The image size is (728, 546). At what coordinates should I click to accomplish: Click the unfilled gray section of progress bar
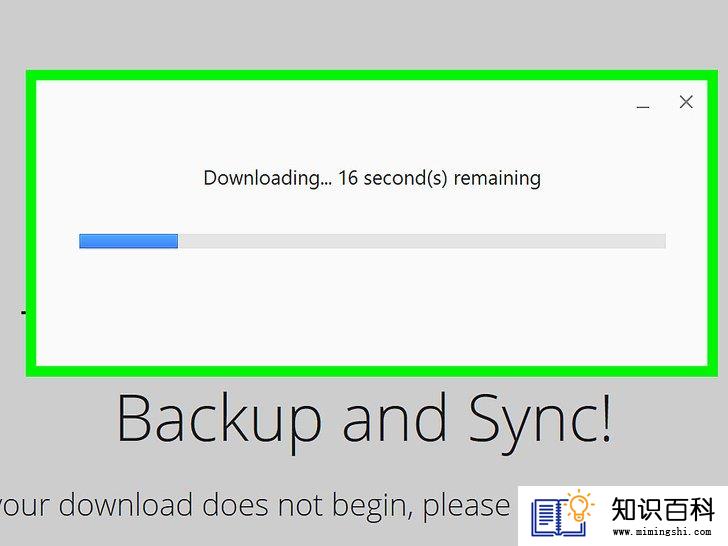tap(422, 241)
